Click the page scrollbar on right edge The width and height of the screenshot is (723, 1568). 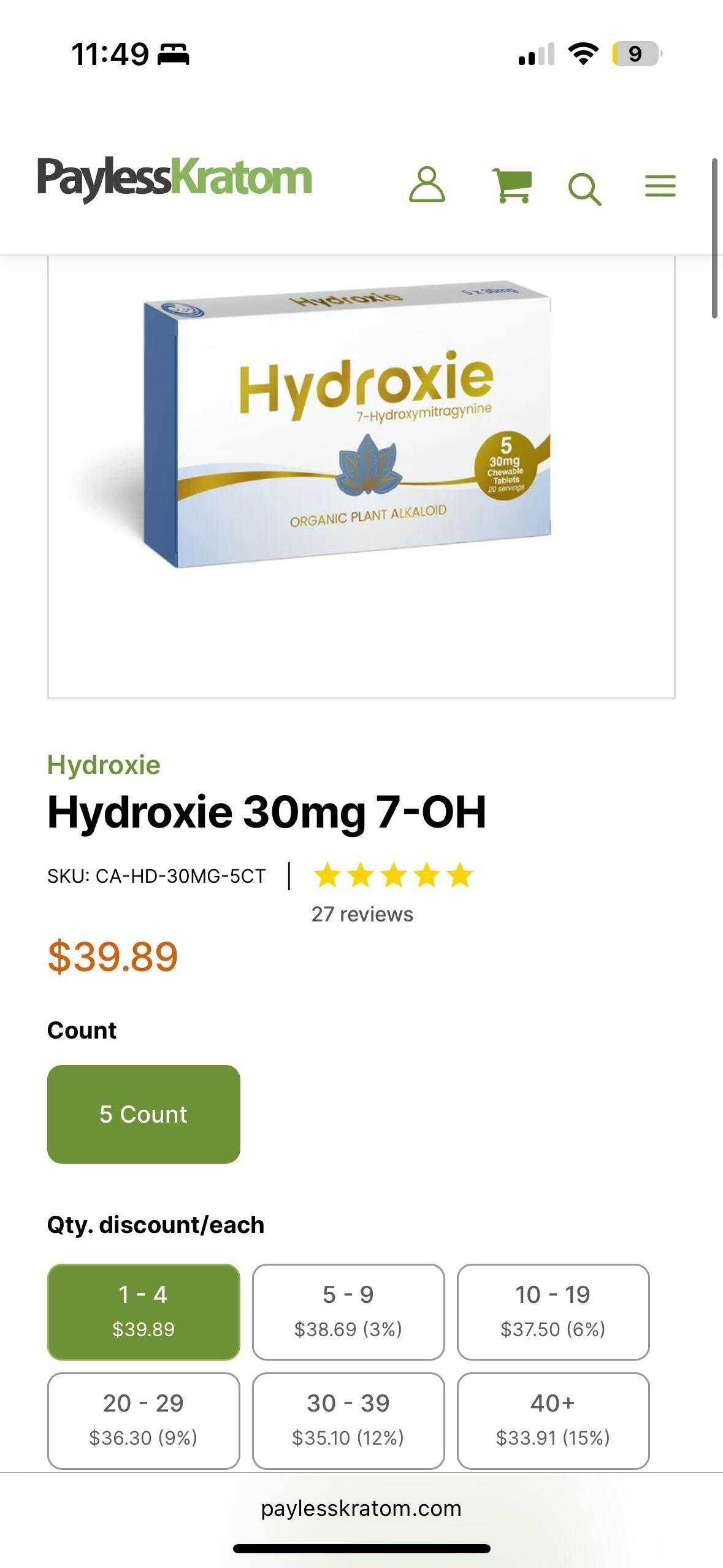tap(714, 238)
